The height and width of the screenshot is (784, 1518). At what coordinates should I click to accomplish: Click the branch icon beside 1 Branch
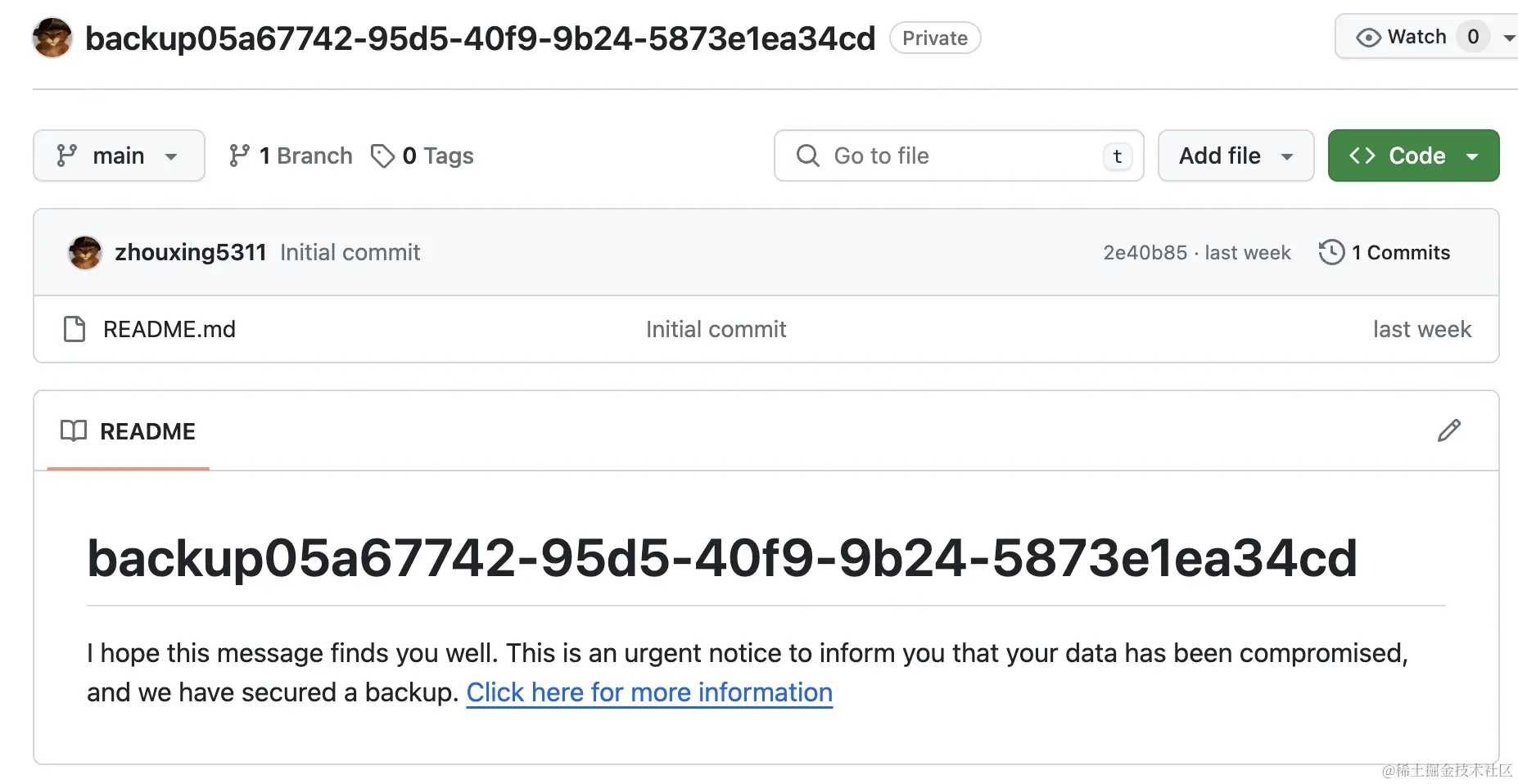point(239,155)
